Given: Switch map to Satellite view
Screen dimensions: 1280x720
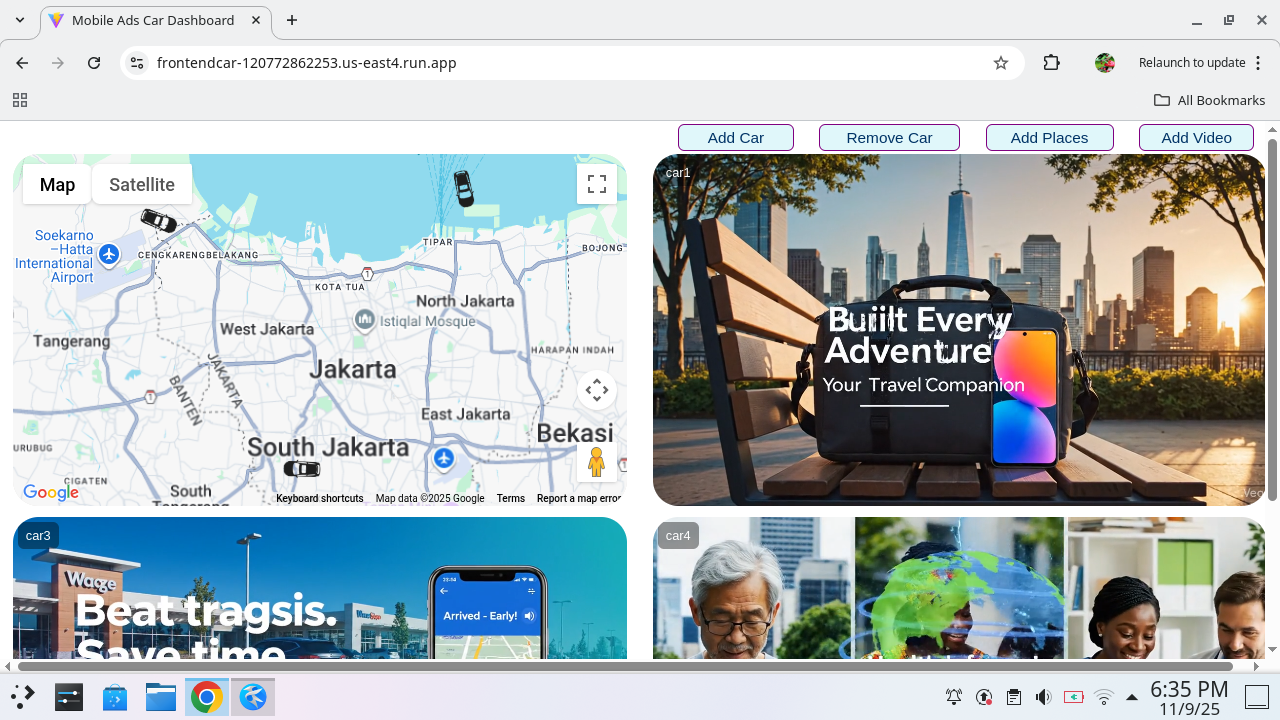Looking at the screenshot, I should pyautogui.click(x=142, y=184).
